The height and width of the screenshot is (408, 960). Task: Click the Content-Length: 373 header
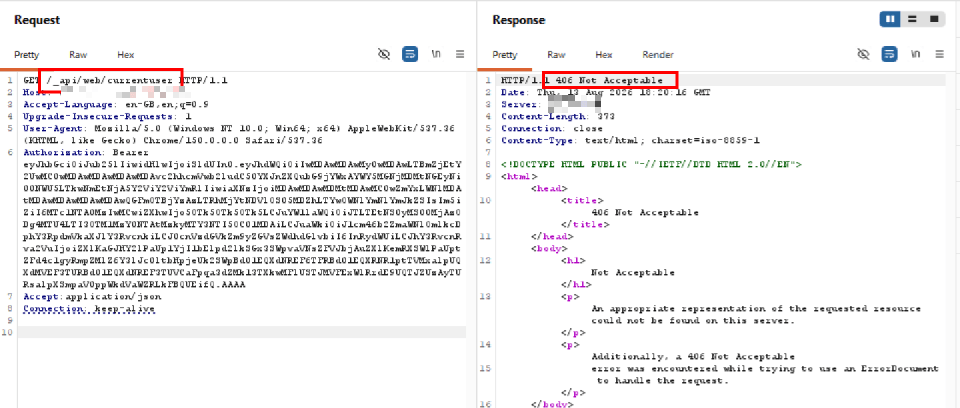point(558,116)
